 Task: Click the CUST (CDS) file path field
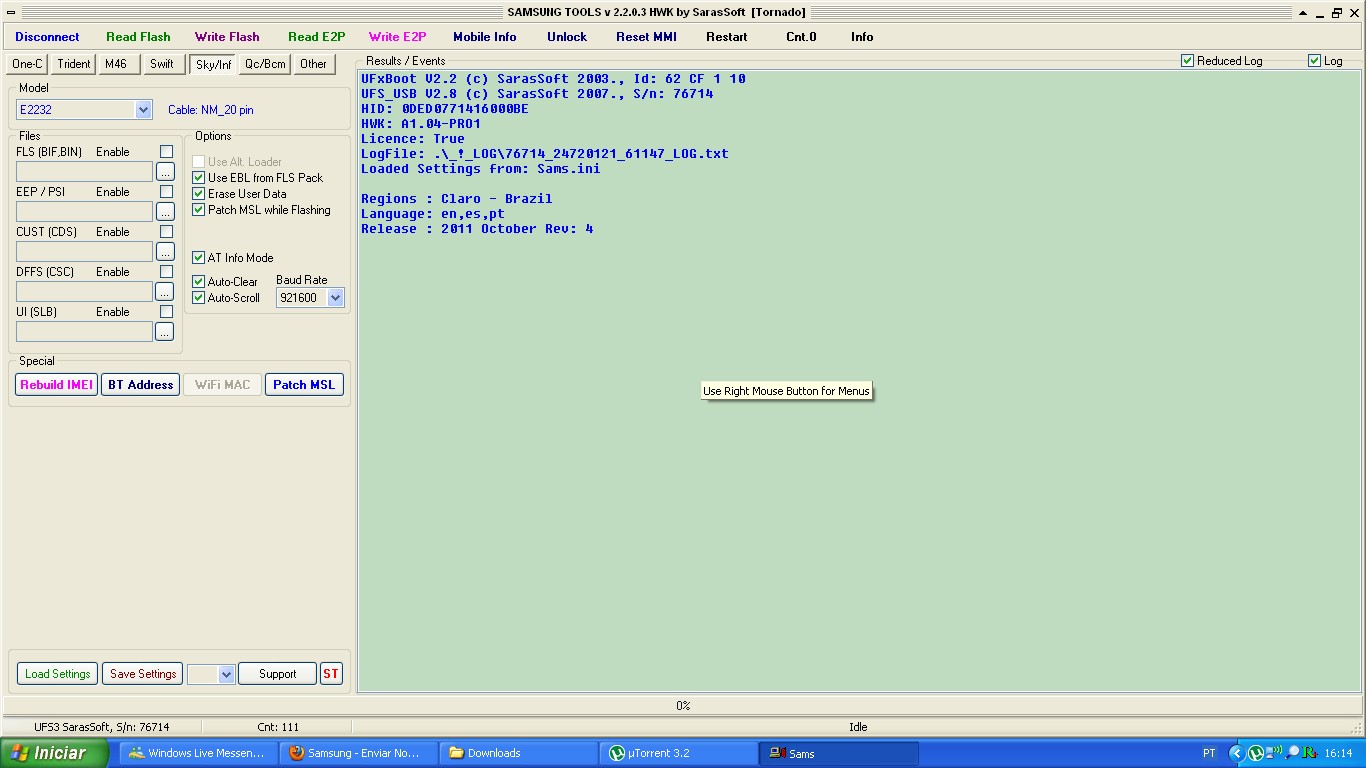84,252
